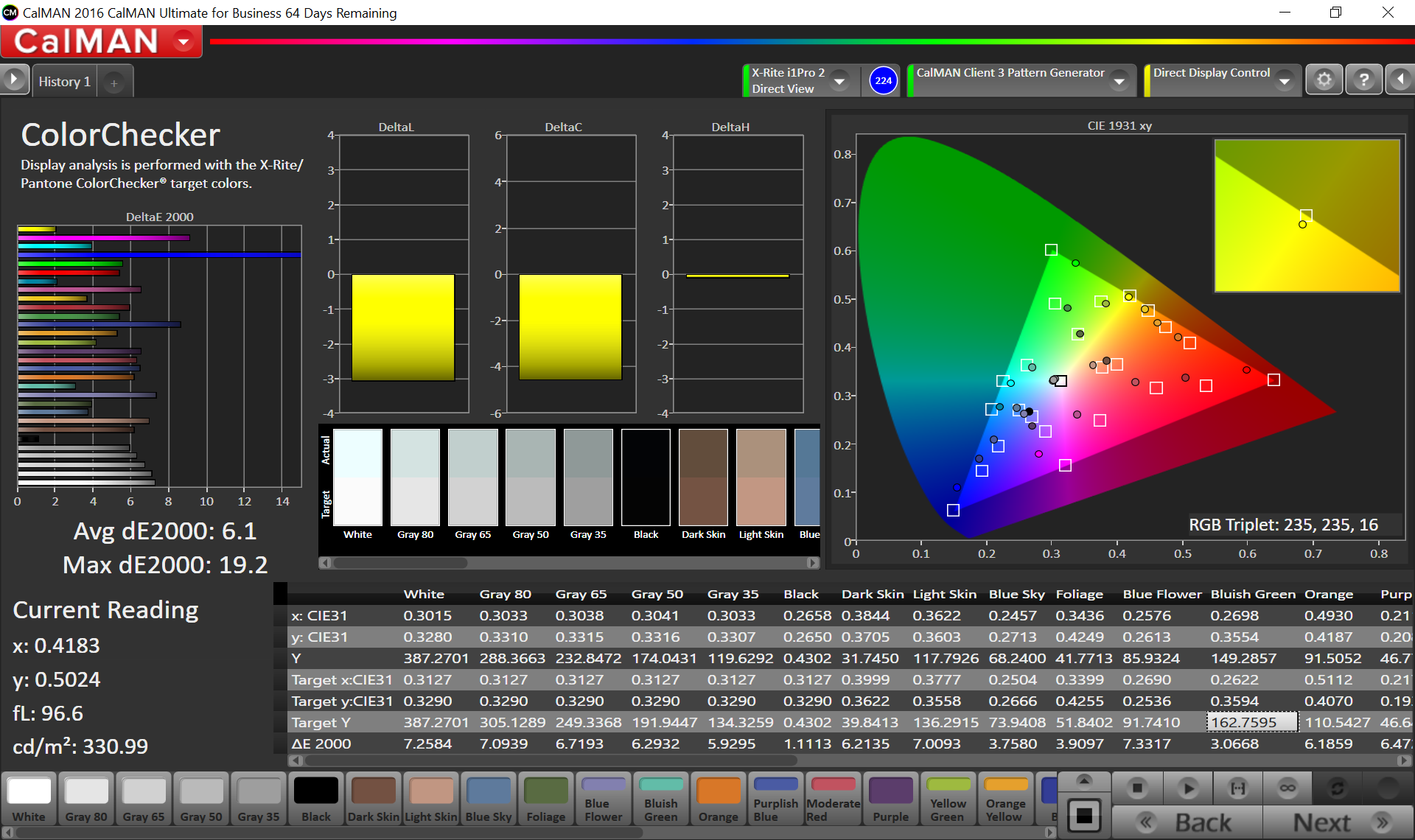This screenshot has height=840, width=1415.
Task: Select the Orange Yellow patch button
Action: 1006,799
